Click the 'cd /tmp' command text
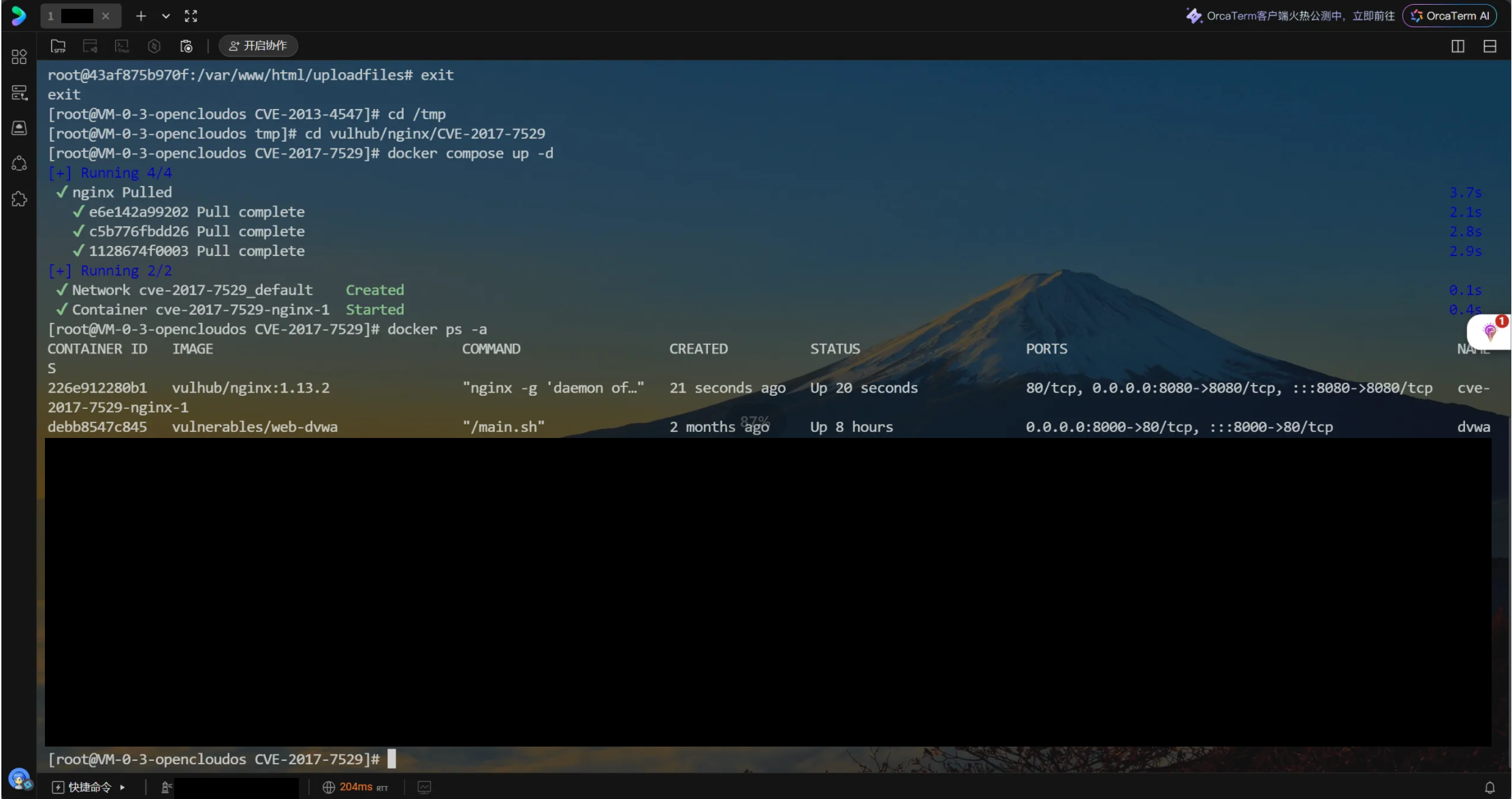Viewport: 1512px width, 799px height. click(417, 114)
